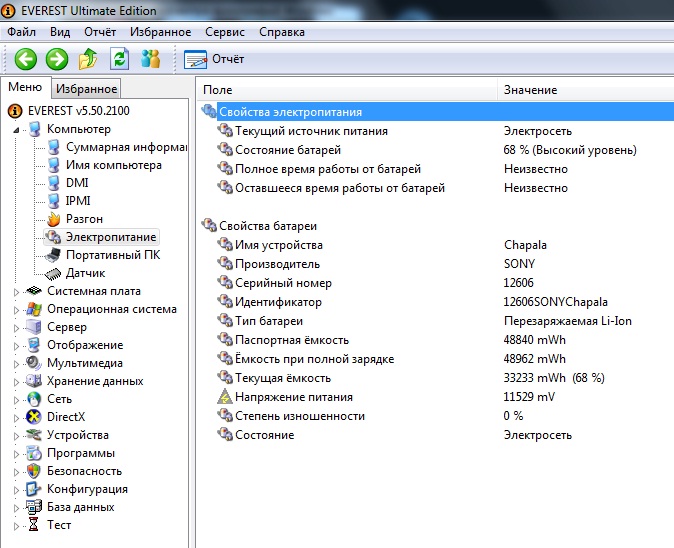Click the Отчёт report toolbar button

click(214, 59)
